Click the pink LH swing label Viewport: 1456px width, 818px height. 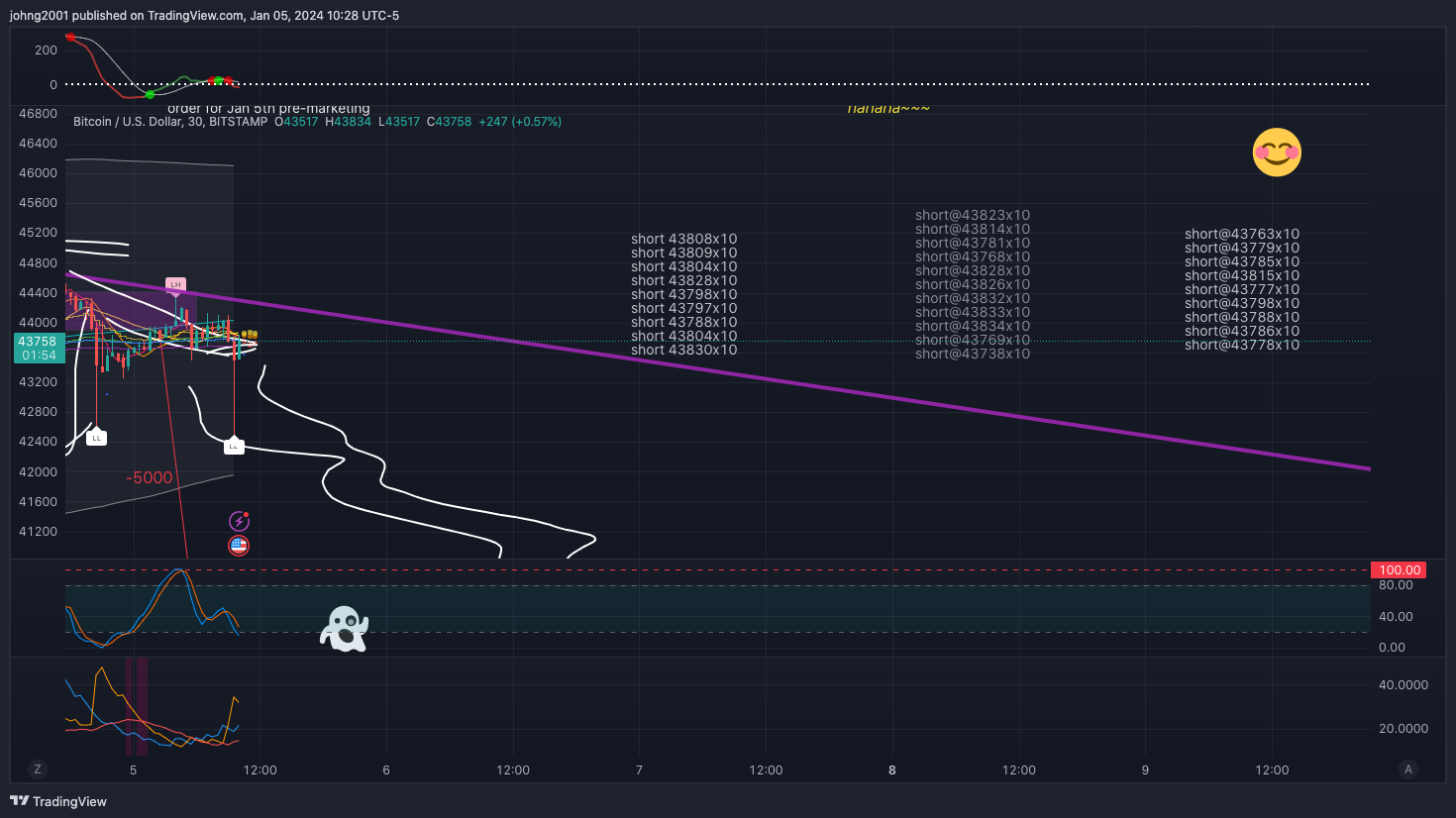tap(175, 285)
